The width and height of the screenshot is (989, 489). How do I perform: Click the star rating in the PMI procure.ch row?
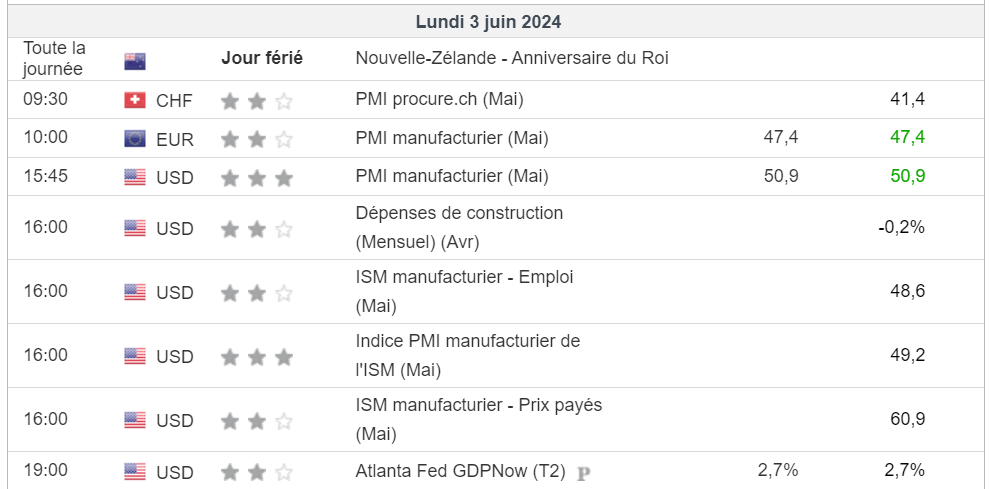coord(257,101)
